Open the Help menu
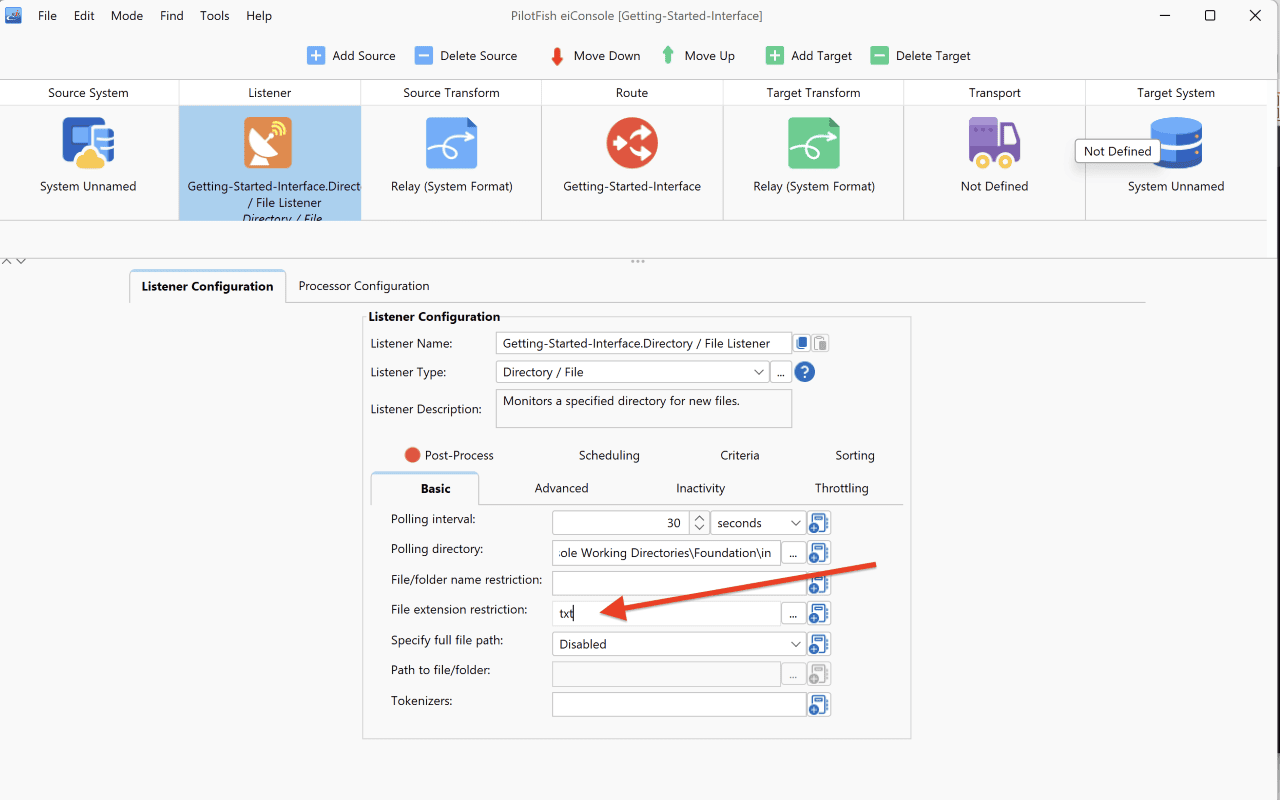The image size is (1280, 800). tap(259, 16)
